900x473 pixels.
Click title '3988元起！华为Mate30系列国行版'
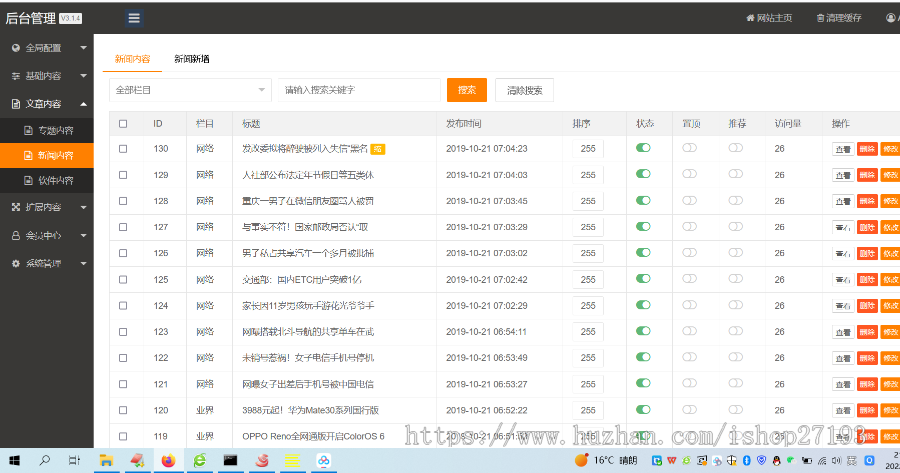(311, 410)
